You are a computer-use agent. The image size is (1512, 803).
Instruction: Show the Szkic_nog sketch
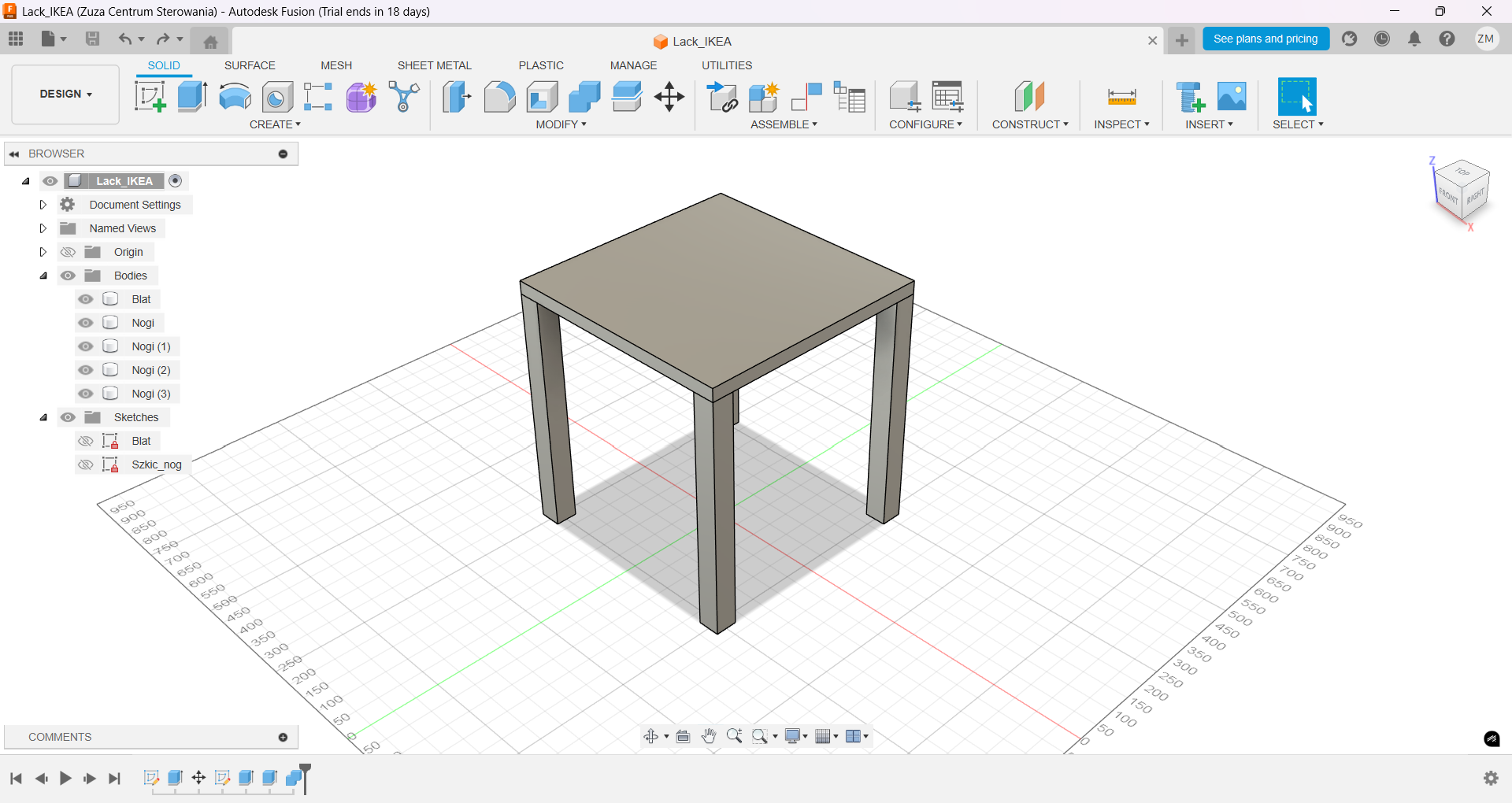86,464
